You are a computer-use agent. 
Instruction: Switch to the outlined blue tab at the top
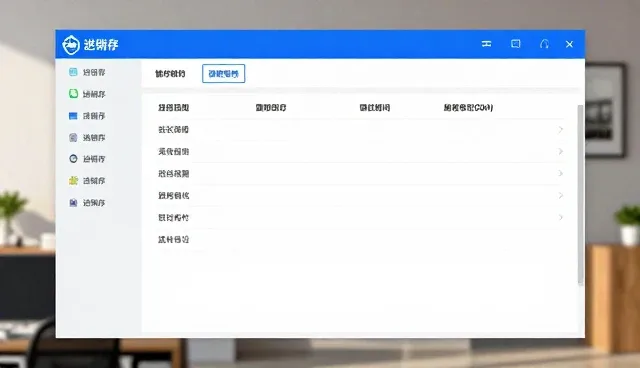[x=224, y=73]
